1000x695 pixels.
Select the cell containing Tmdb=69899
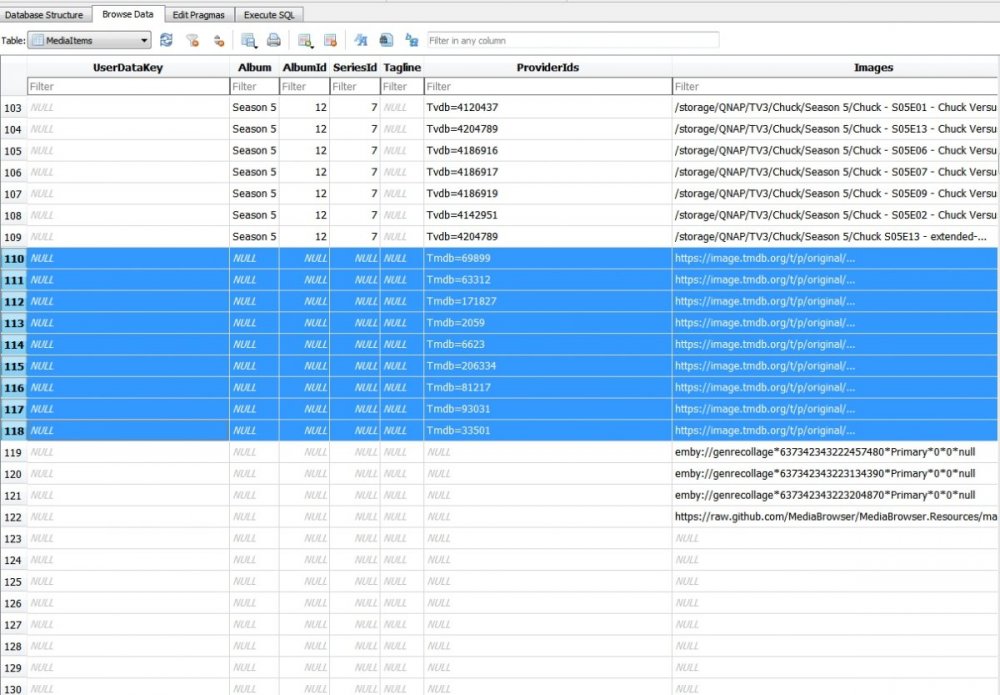click(x=547, y=259)
